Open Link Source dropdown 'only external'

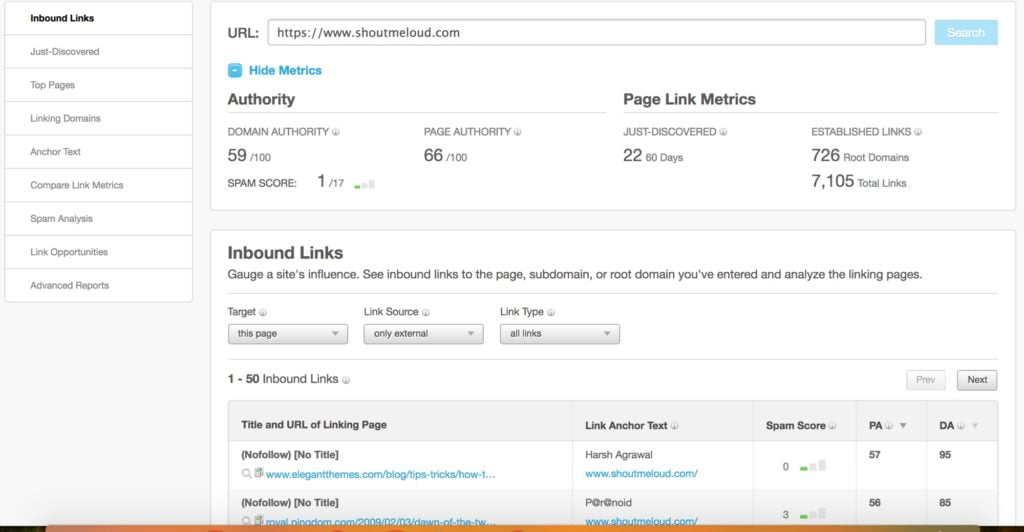[424, 334]
